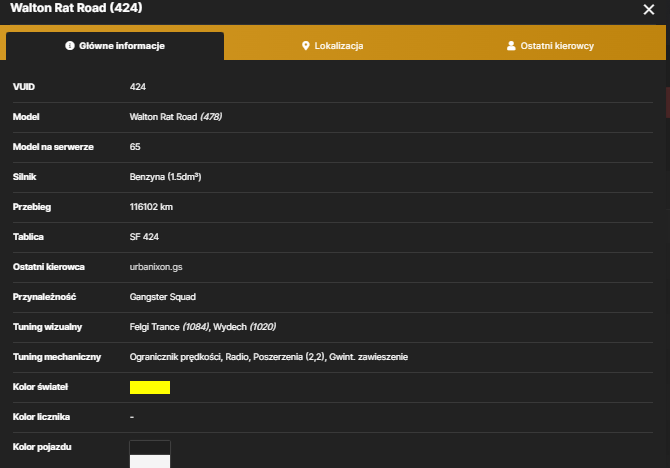Select the Przynależność value Gangster Squad
This screenshot has height=468, width=670.
[163, 297]
